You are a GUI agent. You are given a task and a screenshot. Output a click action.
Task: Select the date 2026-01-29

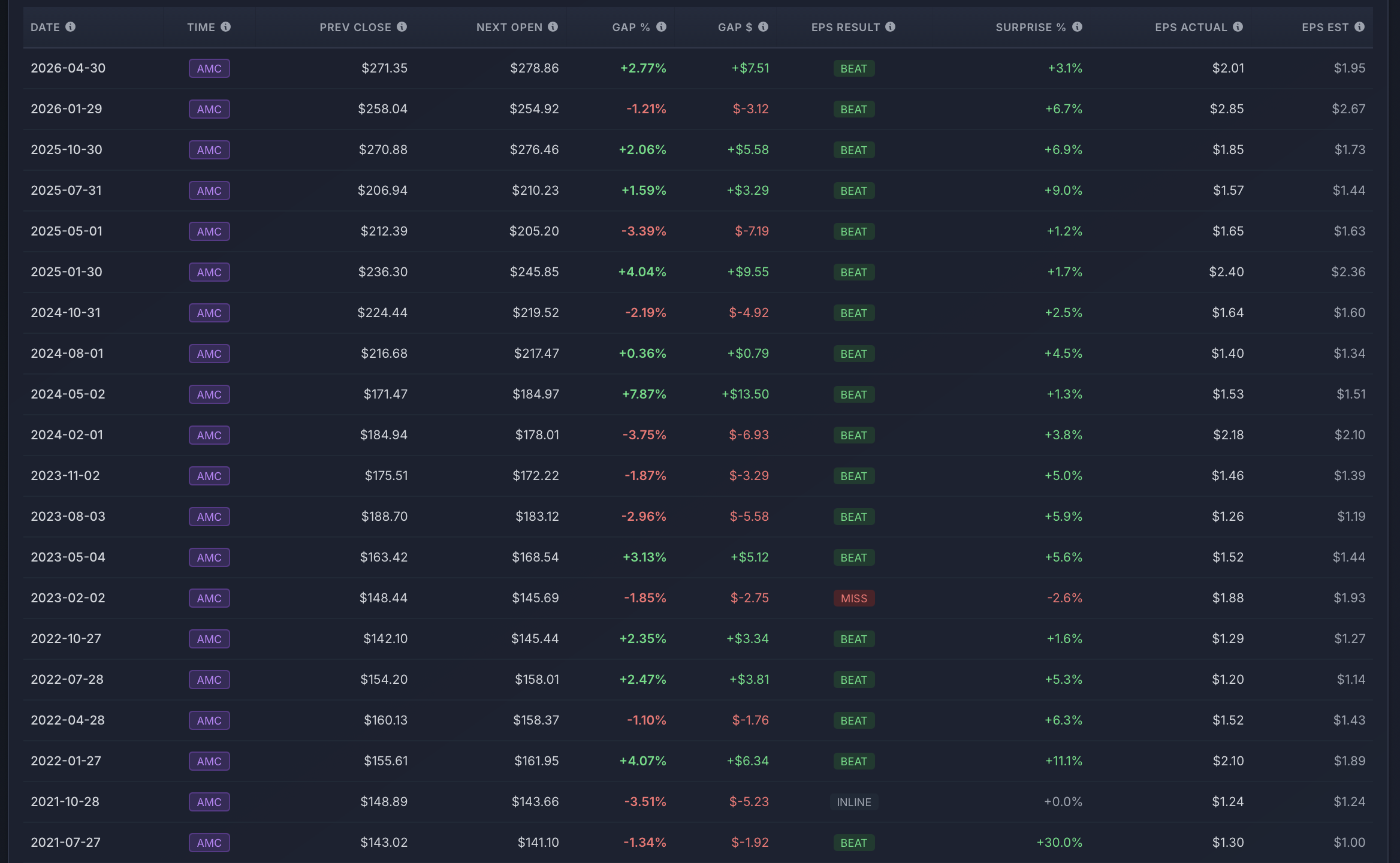click(x=67, y=109)
